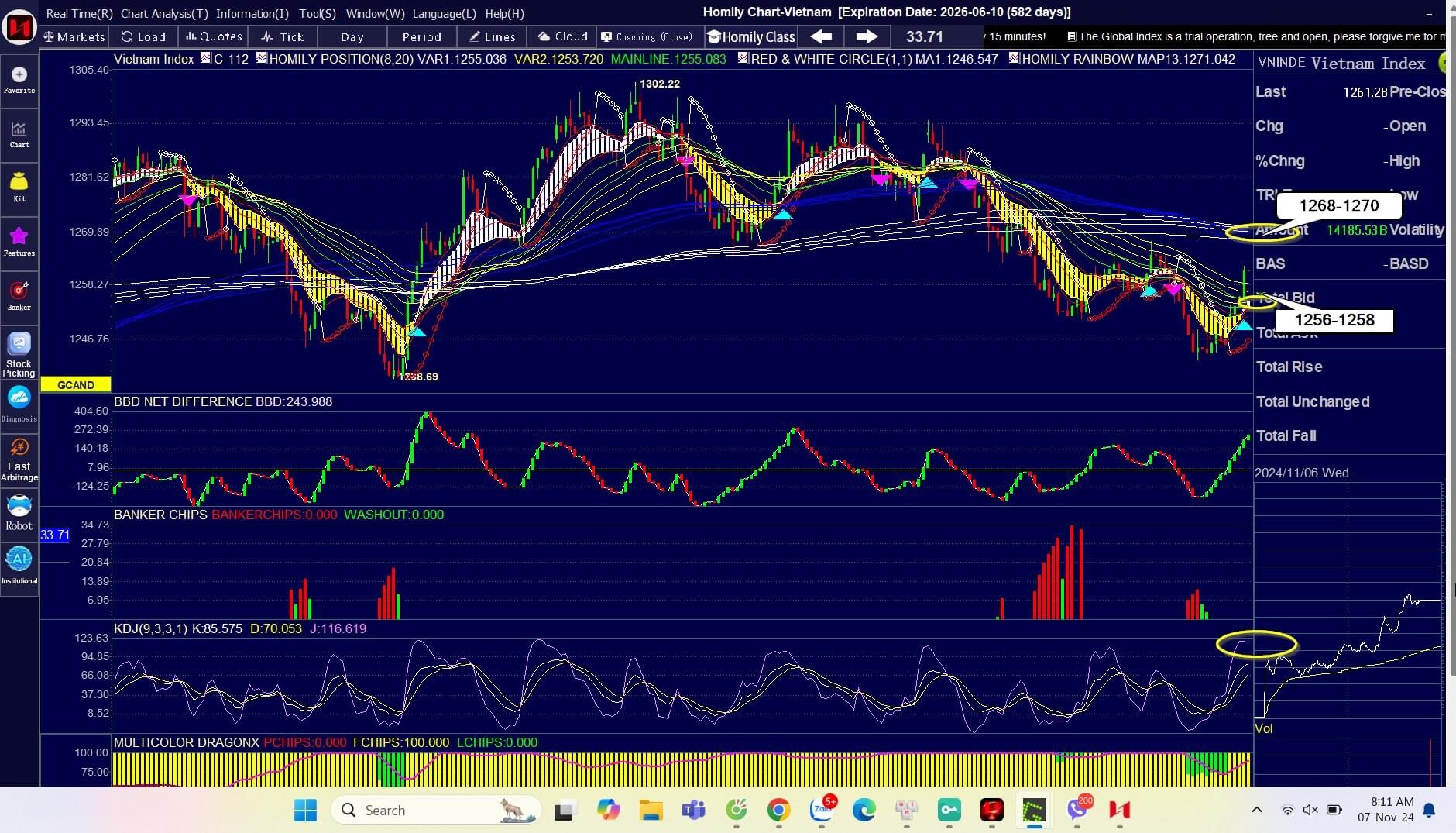Open the Language(L) menu
1456x833 pixels.
pos(444,13)
